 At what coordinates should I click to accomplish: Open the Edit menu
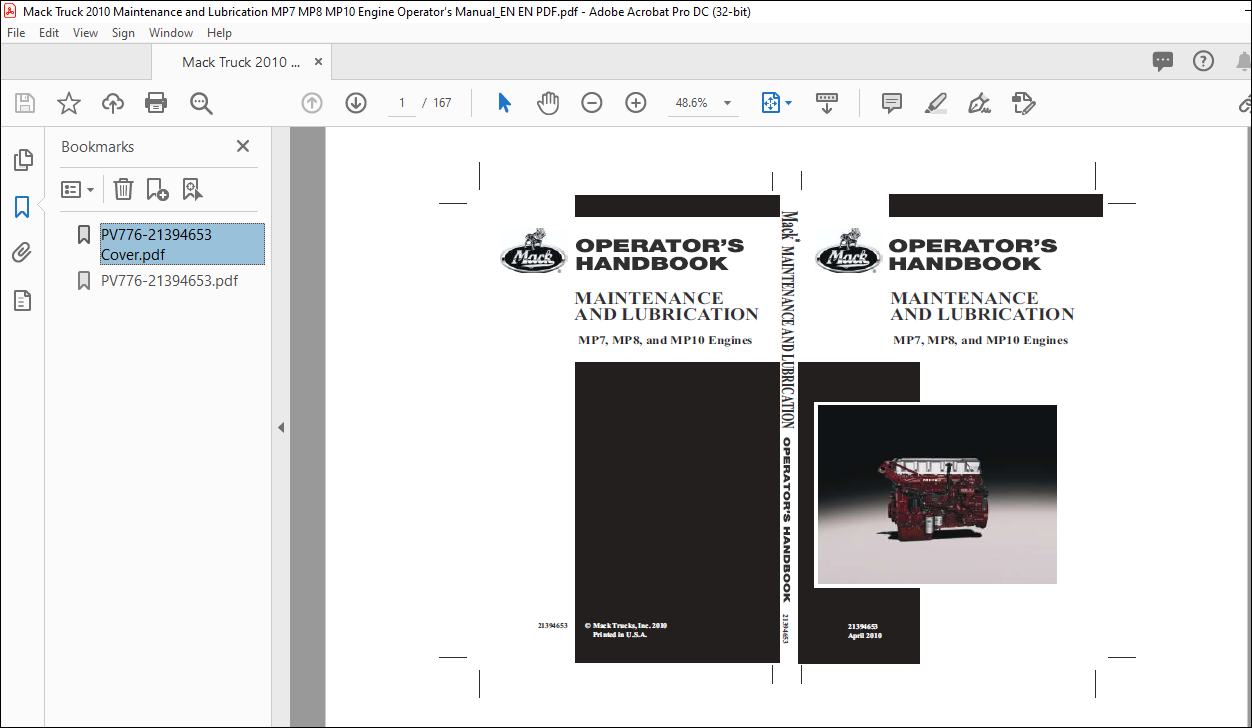pos(49,33)
